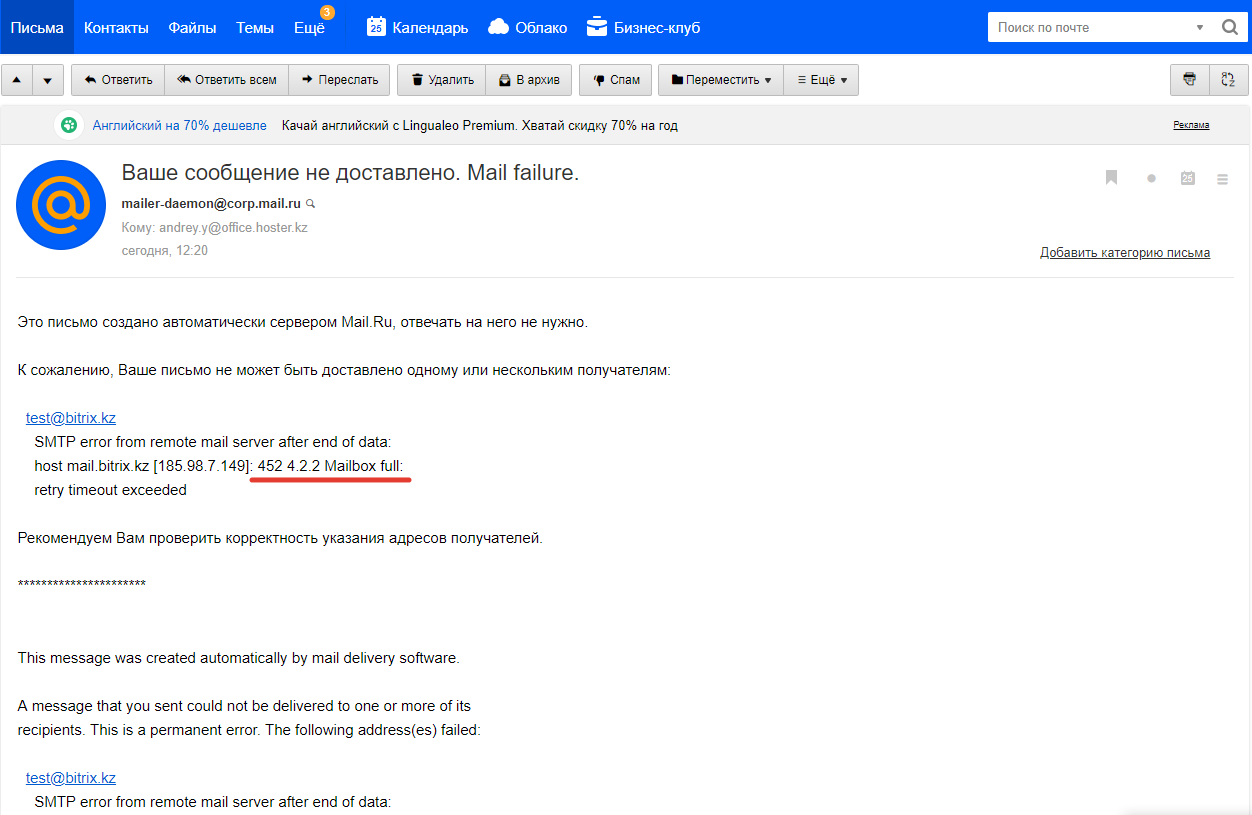Open the Переместить dropdown
Image resolution: width=1252 pixels, height=815 pixels.
(721, 80)
